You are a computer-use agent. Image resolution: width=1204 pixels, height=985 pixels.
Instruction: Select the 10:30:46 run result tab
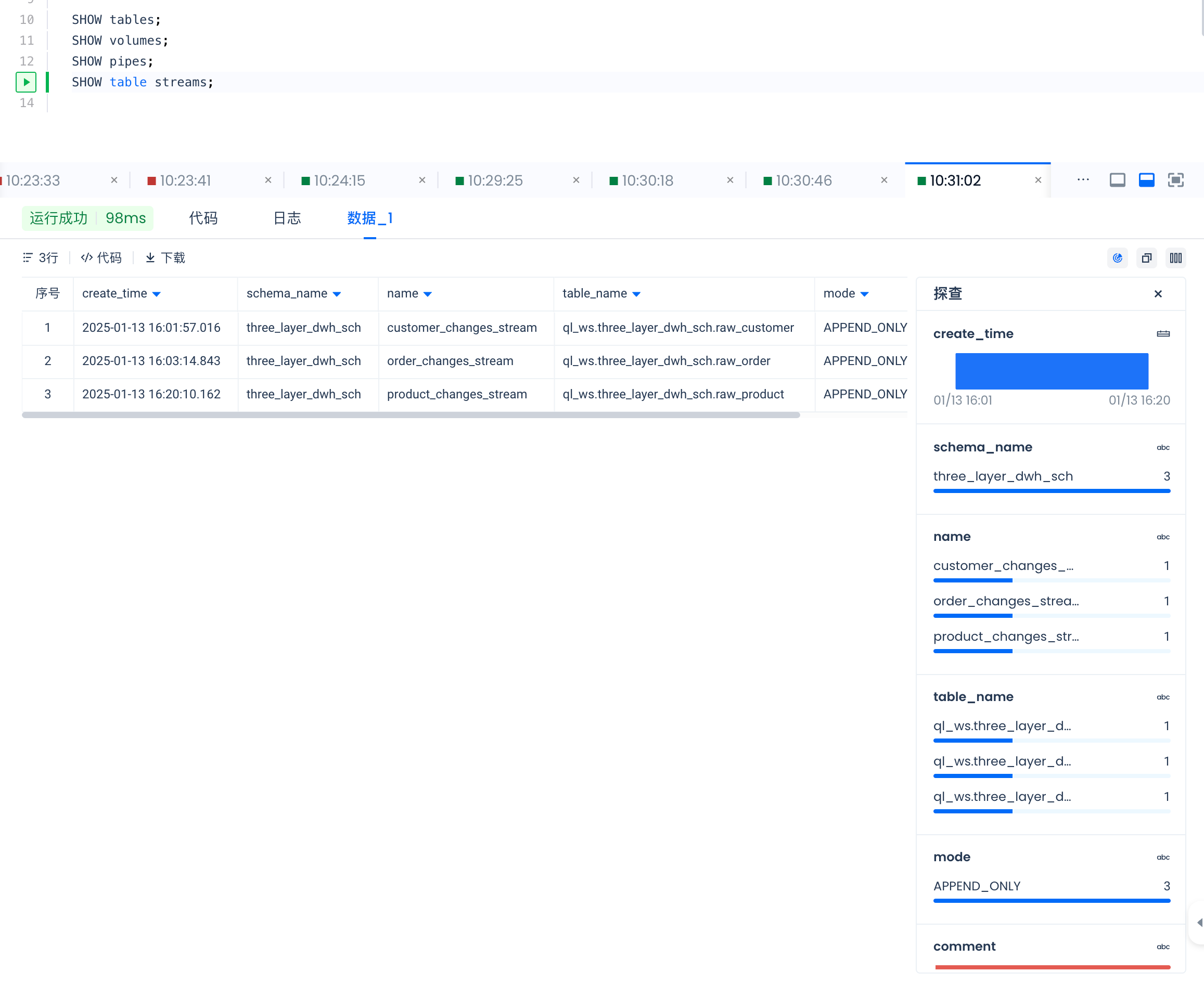(803, 180)
